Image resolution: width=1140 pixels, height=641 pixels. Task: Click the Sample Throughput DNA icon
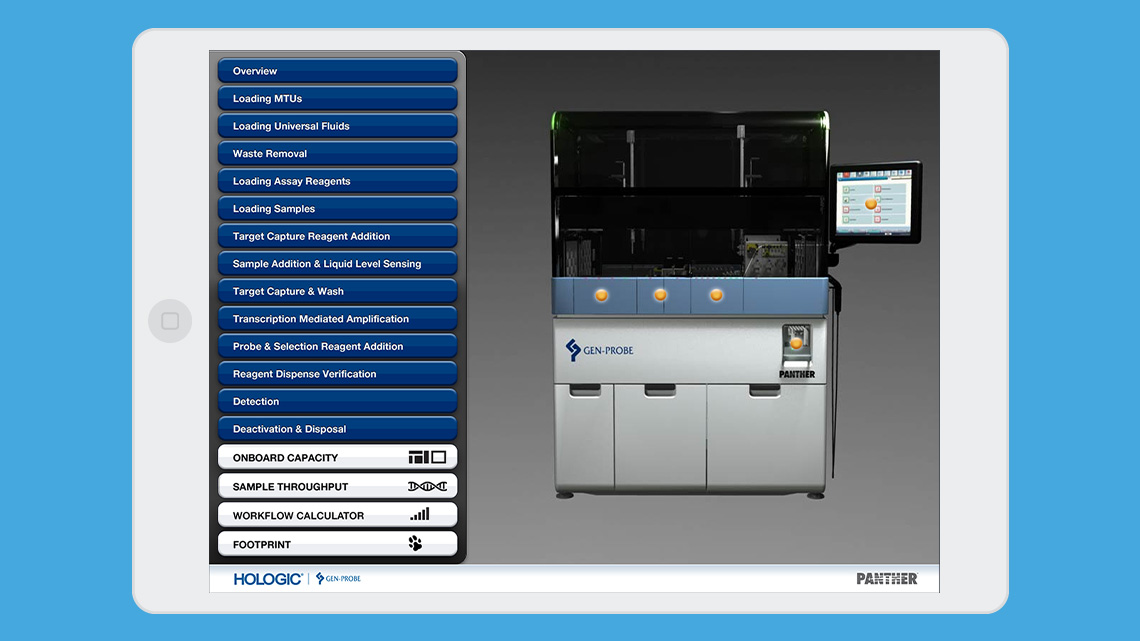tap(428, 486)
